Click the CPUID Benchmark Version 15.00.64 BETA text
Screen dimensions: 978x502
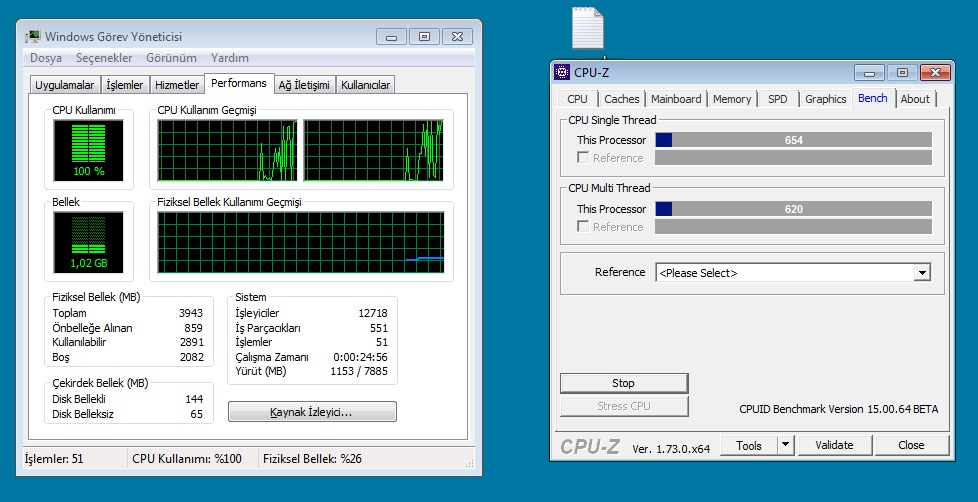pyautogui.click(x=838, y=409)
